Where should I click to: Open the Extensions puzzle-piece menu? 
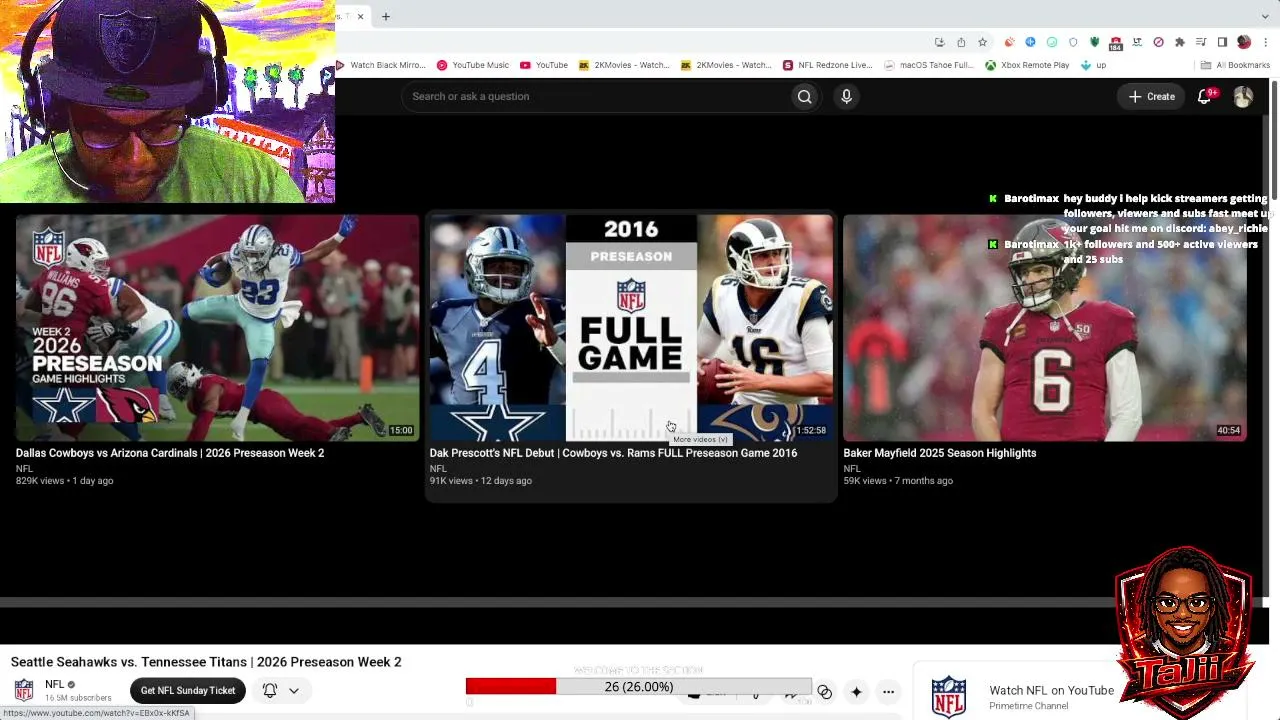point(1180,42)
